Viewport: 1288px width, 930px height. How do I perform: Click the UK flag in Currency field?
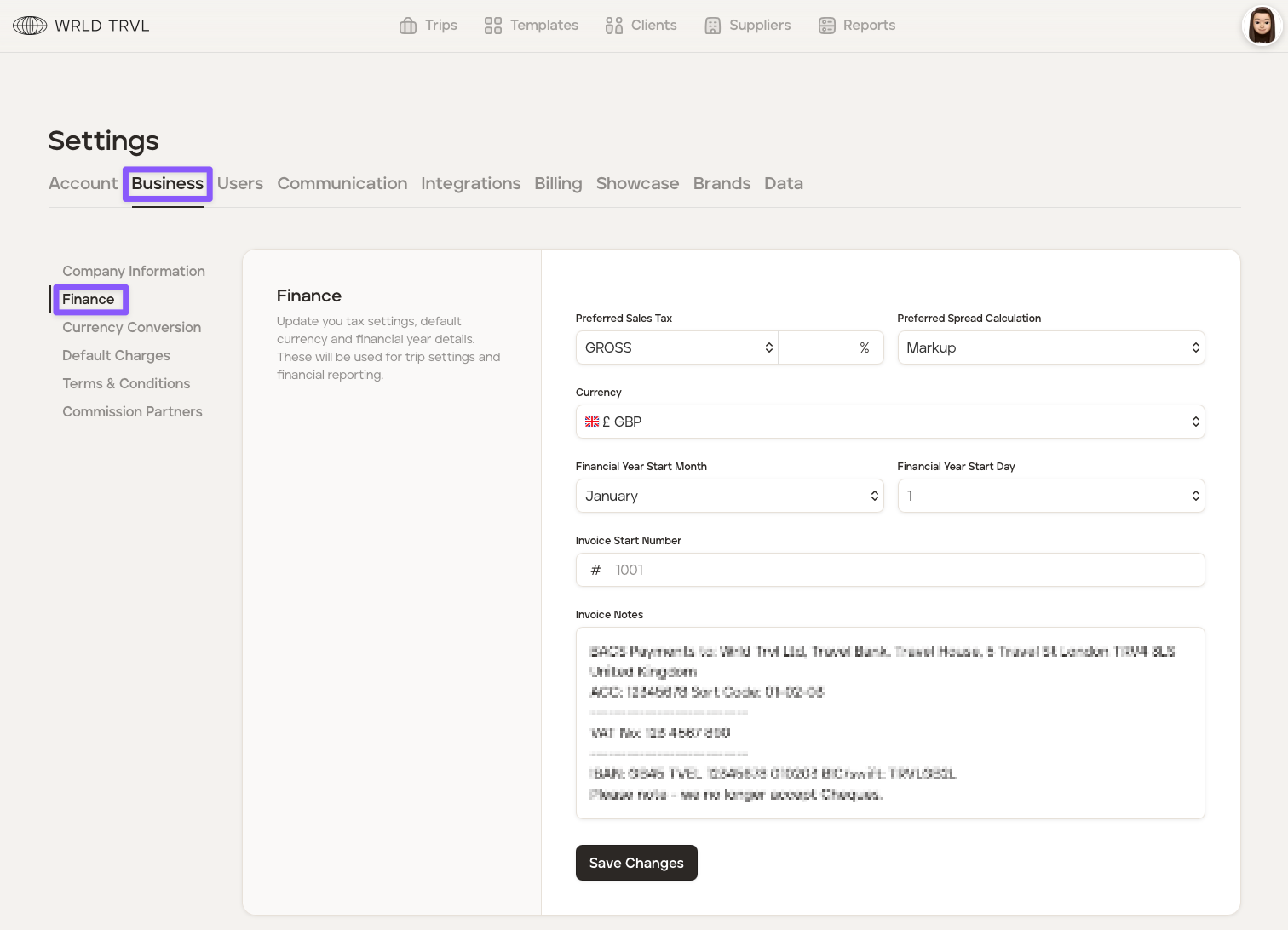pos(592,422)
